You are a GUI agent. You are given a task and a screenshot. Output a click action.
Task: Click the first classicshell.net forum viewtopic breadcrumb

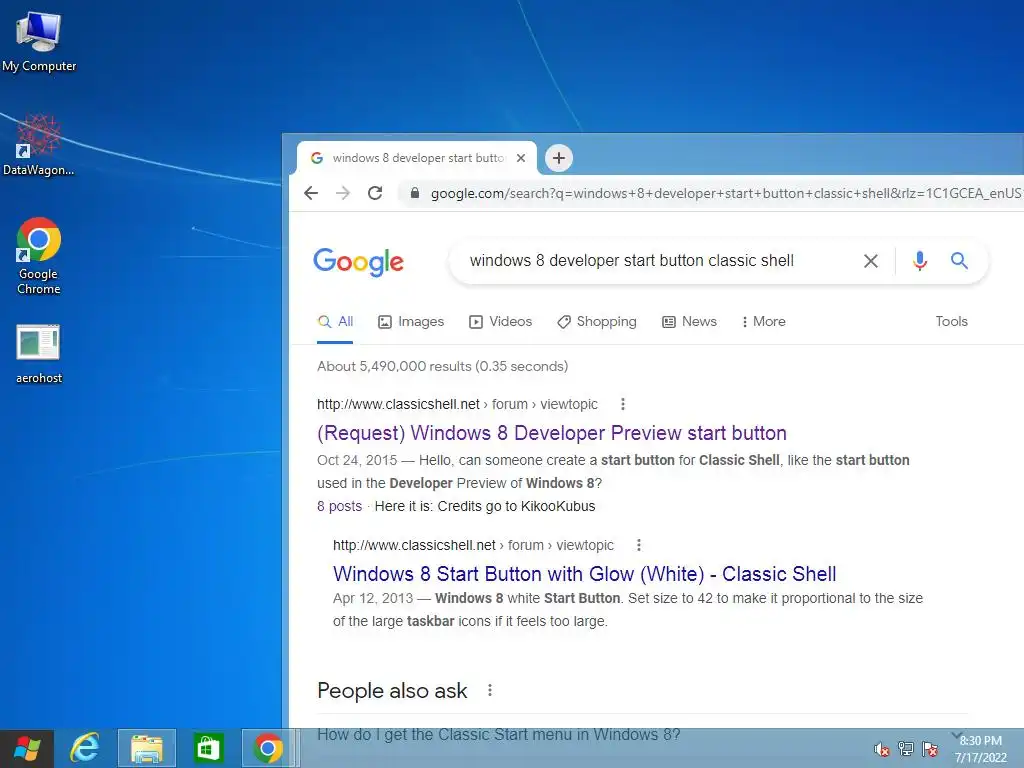[456, 404]
